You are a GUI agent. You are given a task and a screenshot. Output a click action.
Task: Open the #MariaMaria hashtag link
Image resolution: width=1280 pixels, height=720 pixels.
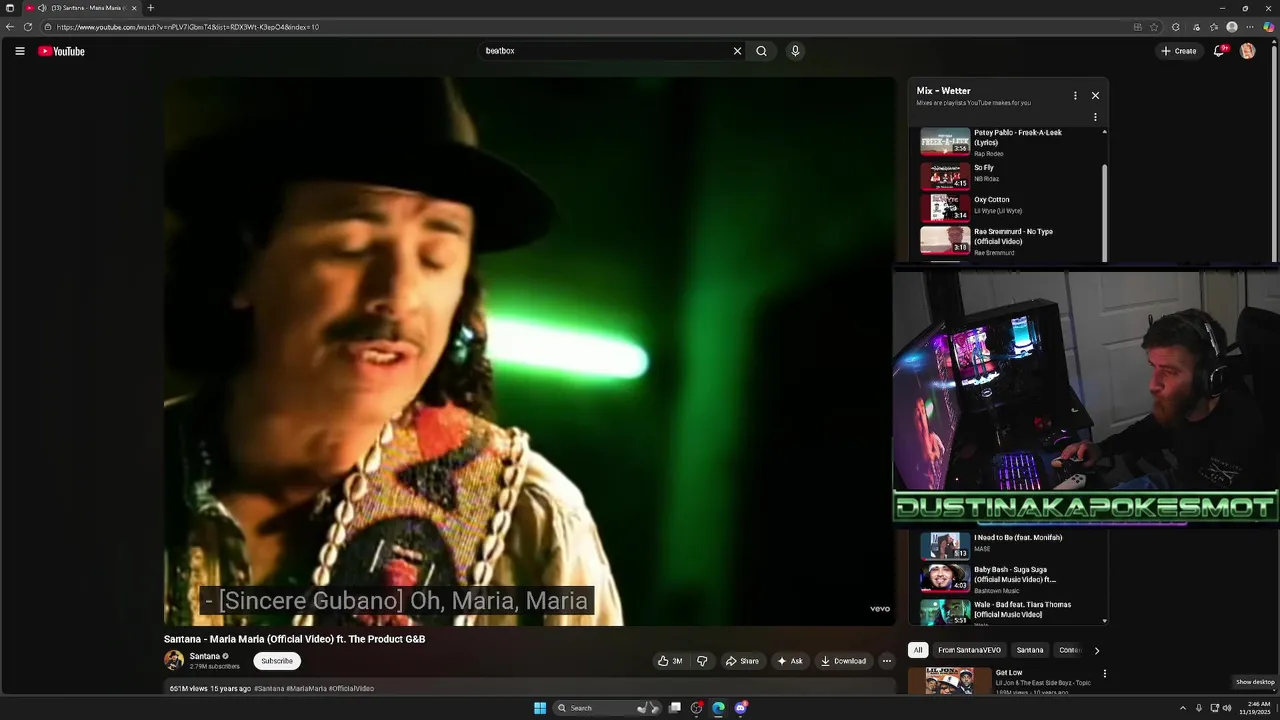point(307,689)
